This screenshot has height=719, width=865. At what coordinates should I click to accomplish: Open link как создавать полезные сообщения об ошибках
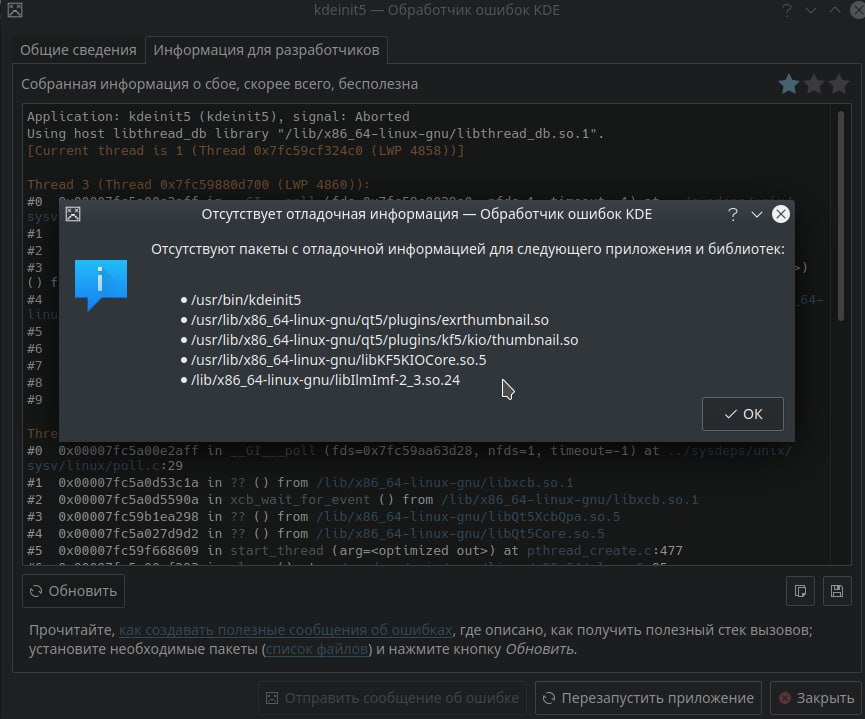point(286,630)
